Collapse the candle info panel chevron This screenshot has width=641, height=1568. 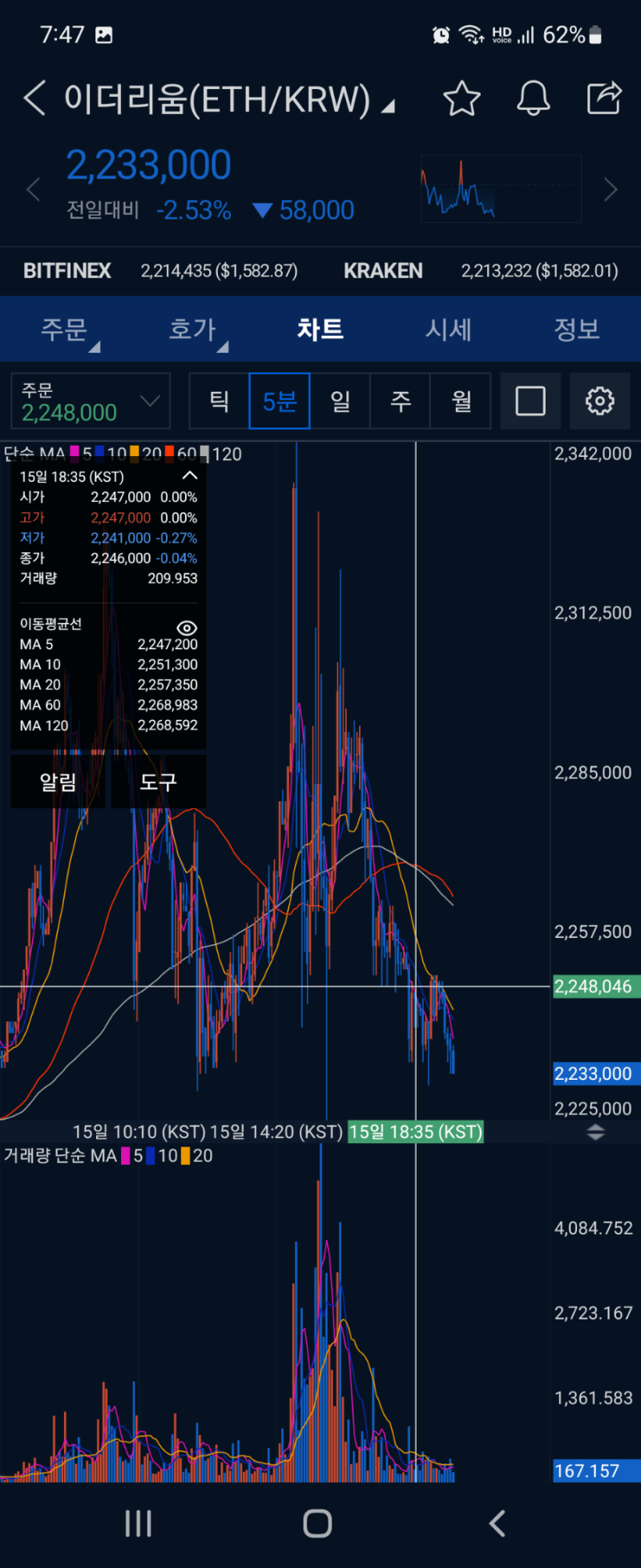pos(190,476)
